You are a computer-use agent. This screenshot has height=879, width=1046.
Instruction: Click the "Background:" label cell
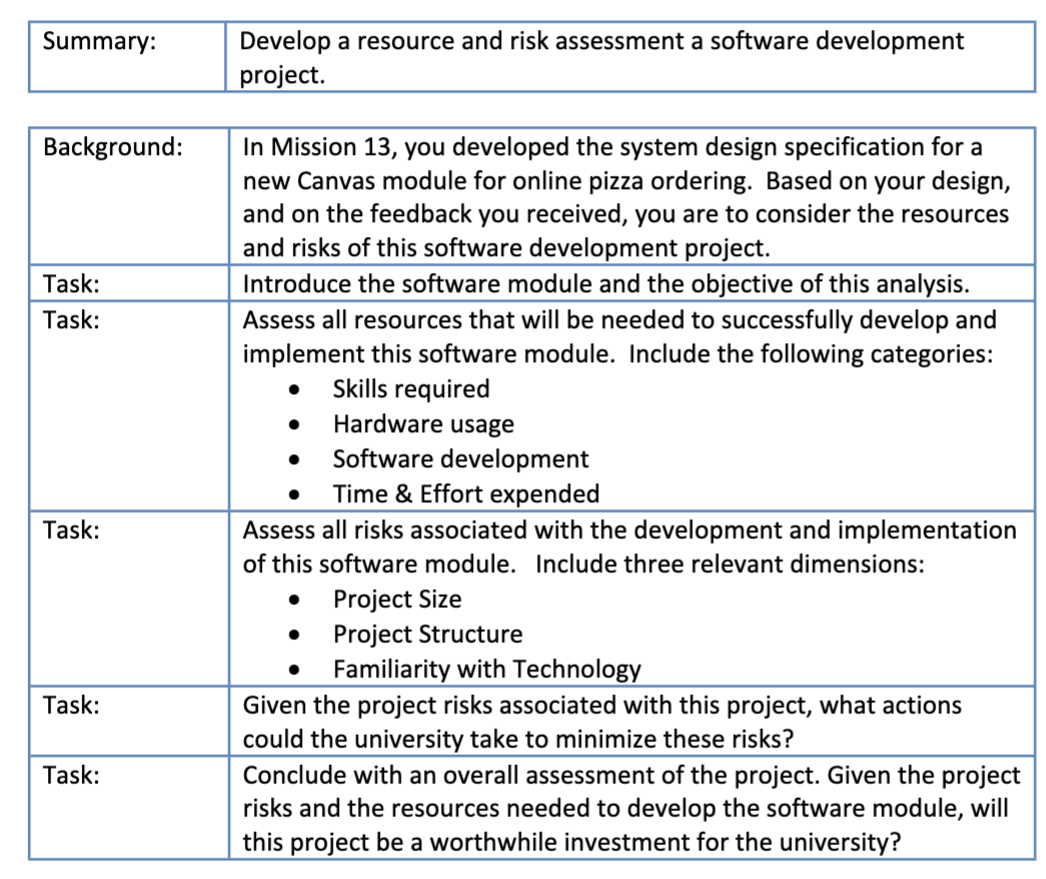(129, 196)
